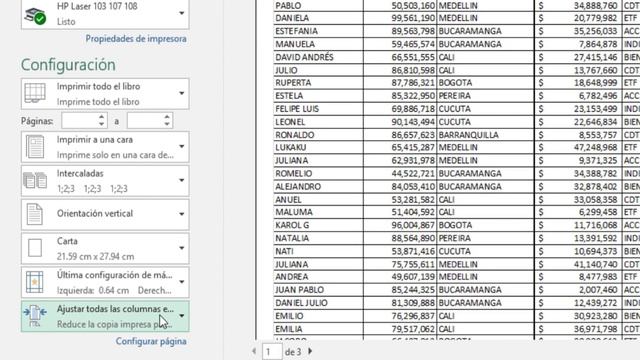Expand Ajustar todas las columnas scaling dropdown
Screen dimensions: 640x360
[x=182, y=316]
